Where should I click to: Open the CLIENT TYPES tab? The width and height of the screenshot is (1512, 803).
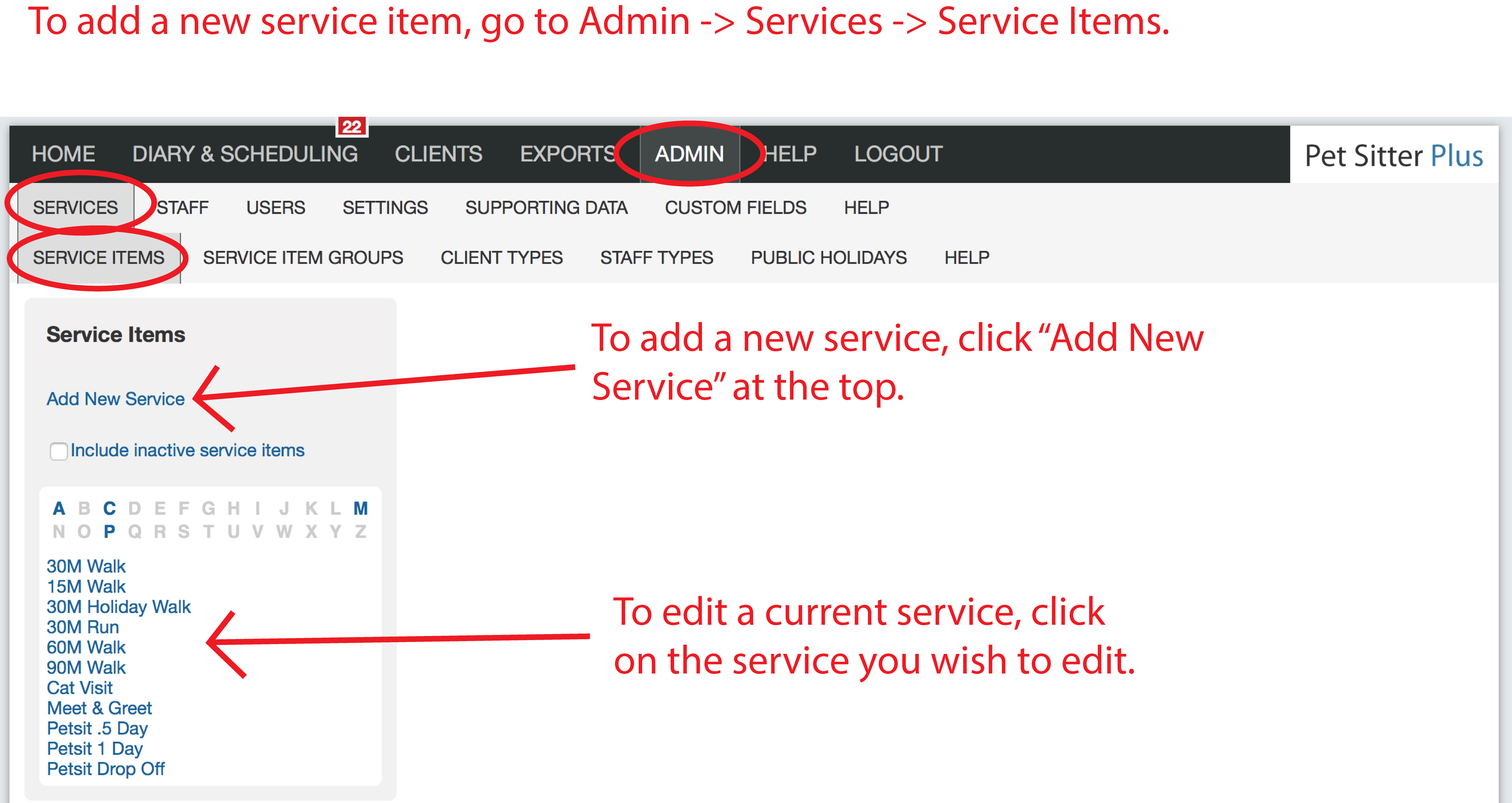(502, 258)
